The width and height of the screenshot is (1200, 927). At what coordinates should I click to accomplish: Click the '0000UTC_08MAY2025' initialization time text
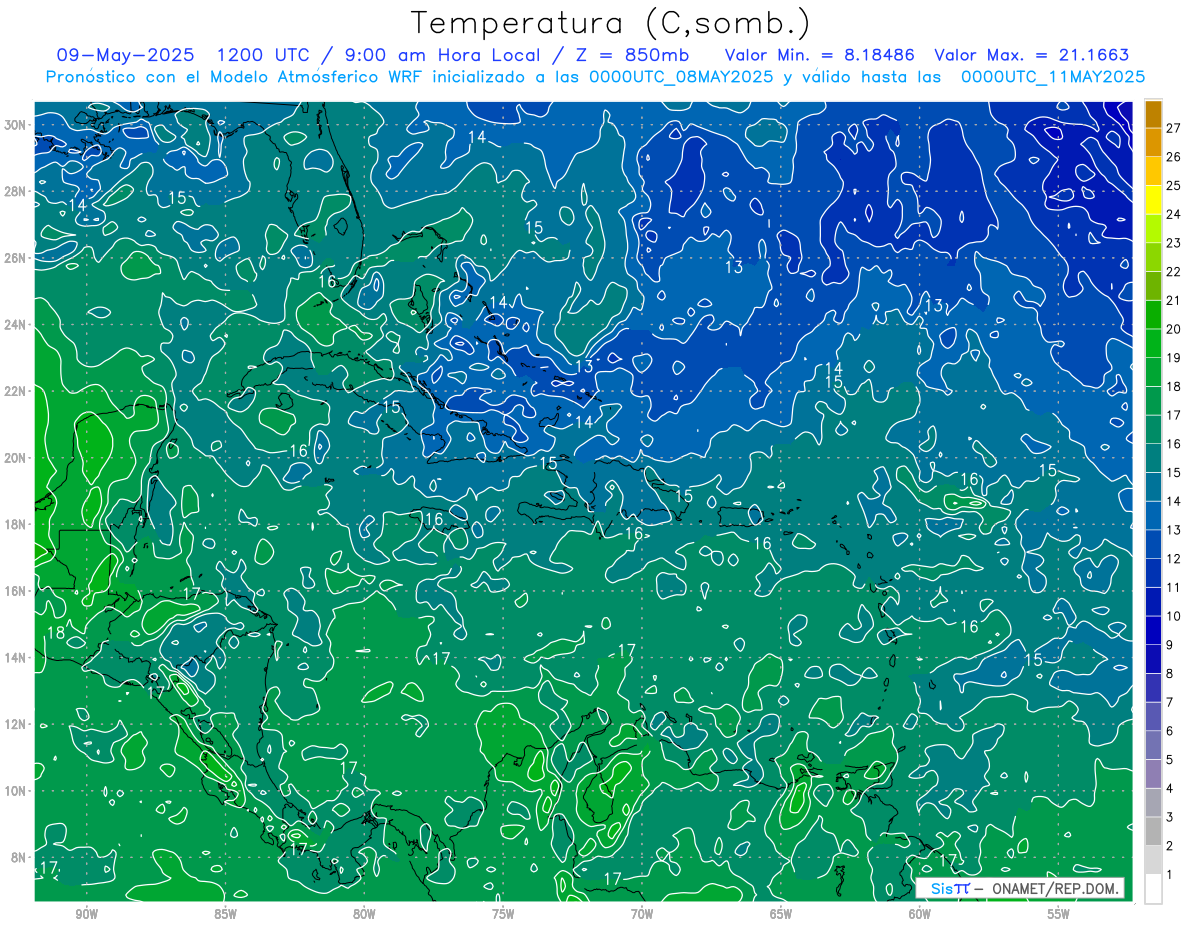coord(680,77)
